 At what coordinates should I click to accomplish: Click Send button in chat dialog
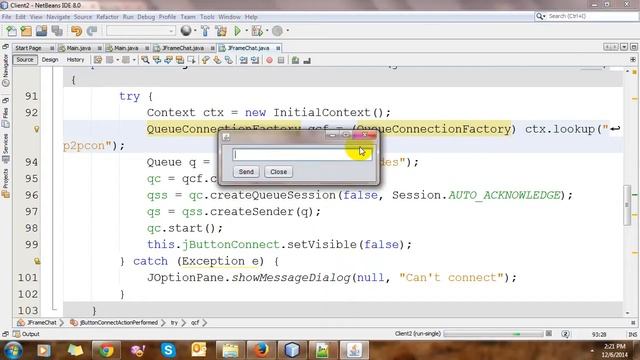246,172
